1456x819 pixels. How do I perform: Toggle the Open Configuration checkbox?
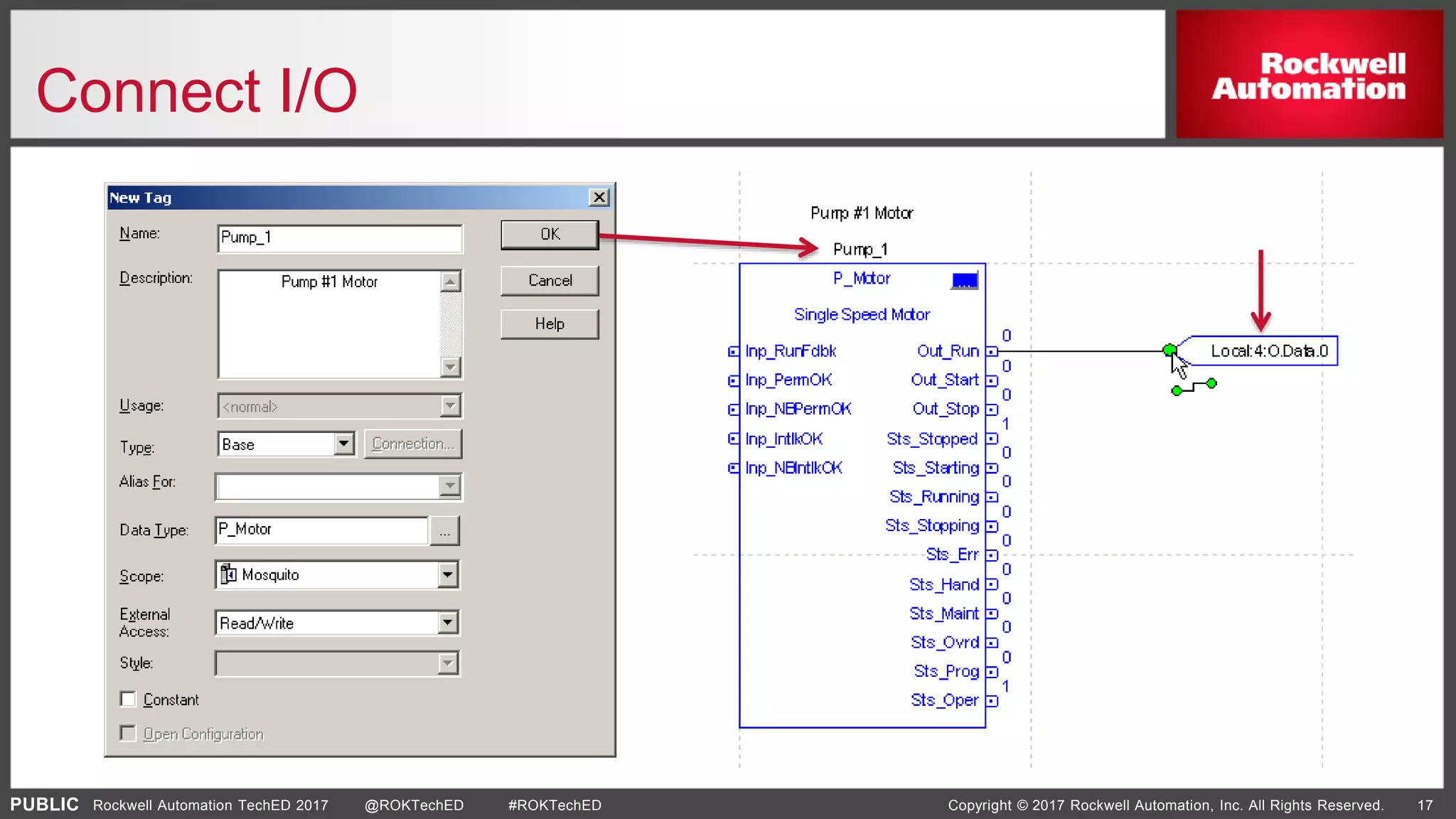(x=128, y=733)
